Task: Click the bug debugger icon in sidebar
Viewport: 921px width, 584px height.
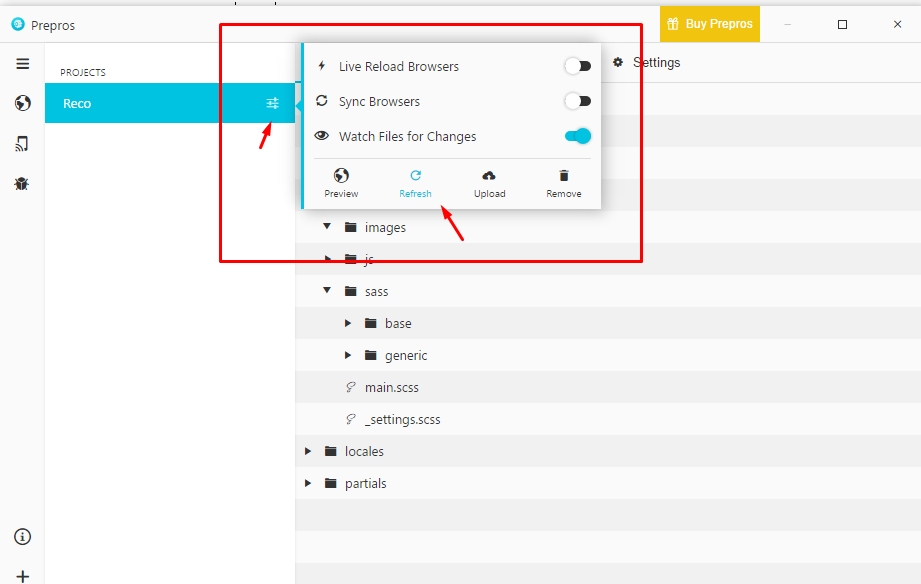Action: point(22,184)
